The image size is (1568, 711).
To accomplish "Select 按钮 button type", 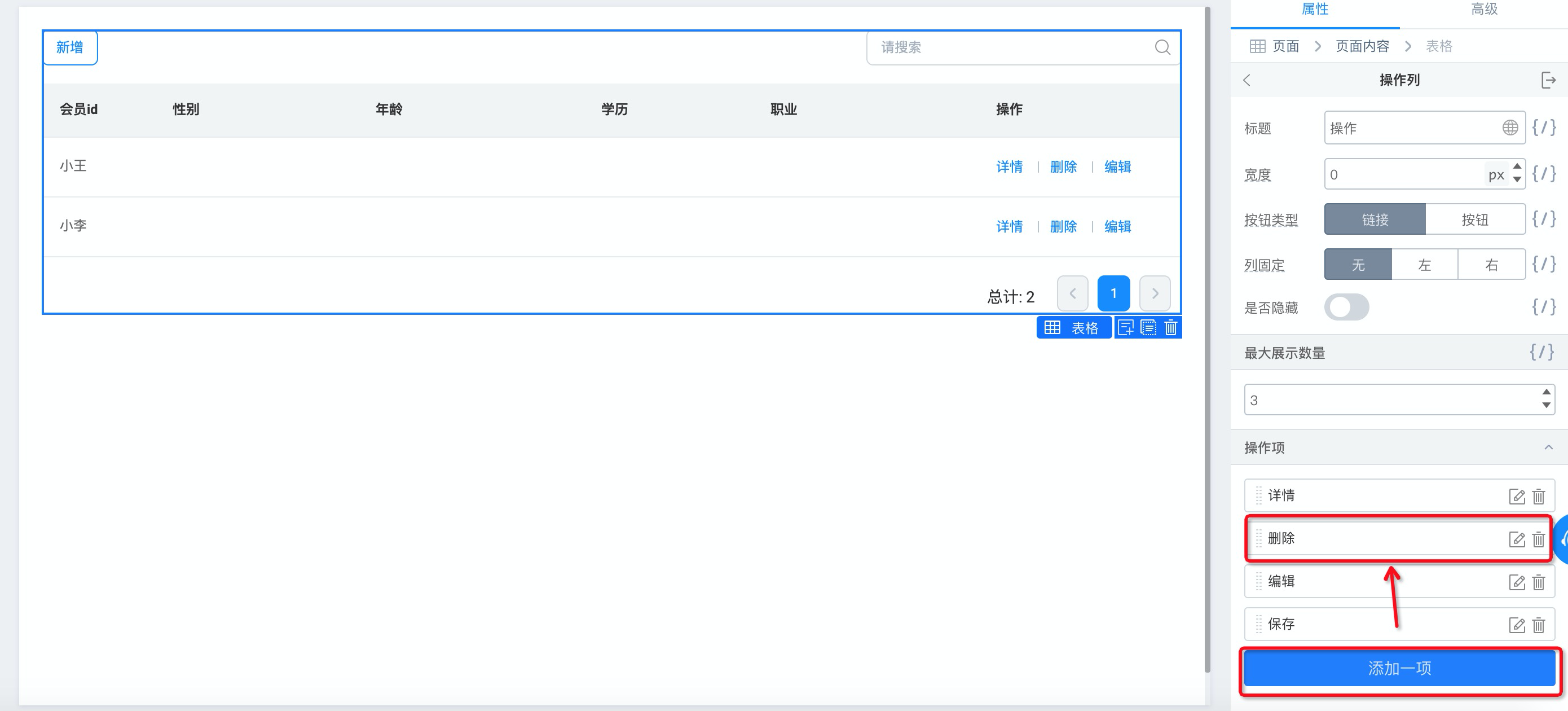I will pos(1475,219).
